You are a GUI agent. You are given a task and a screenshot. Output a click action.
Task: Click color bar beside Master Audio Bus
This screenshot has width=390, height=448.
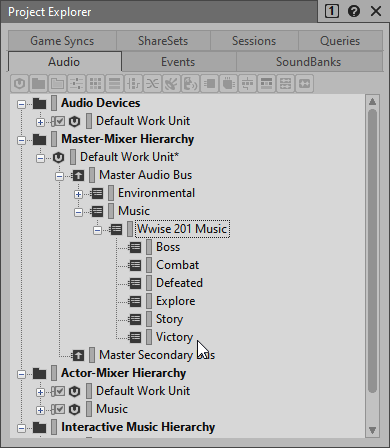(92, 175)
